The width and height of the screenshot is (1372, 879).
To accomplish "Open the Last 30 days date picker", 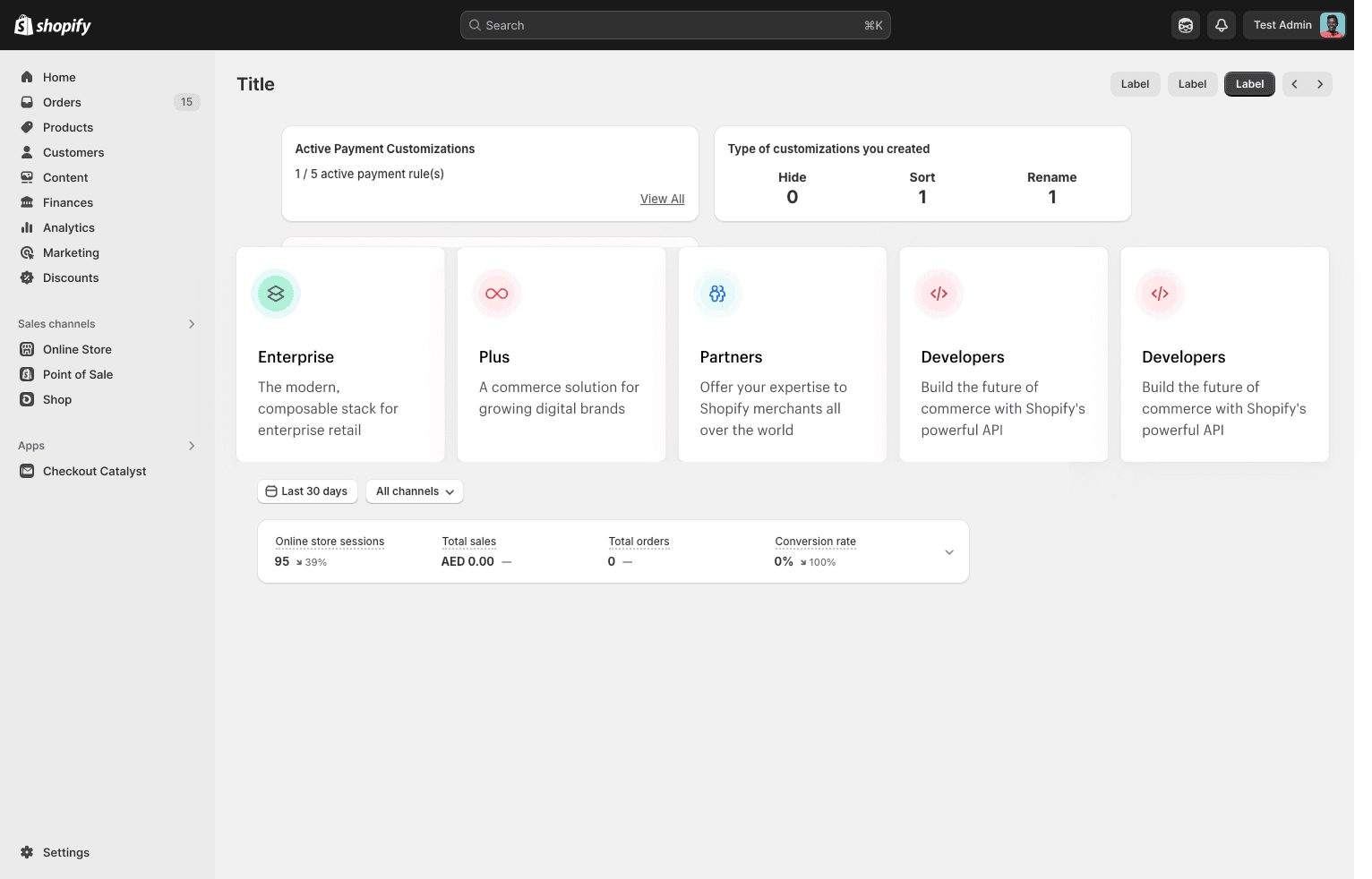I will (x=307, y=491).
